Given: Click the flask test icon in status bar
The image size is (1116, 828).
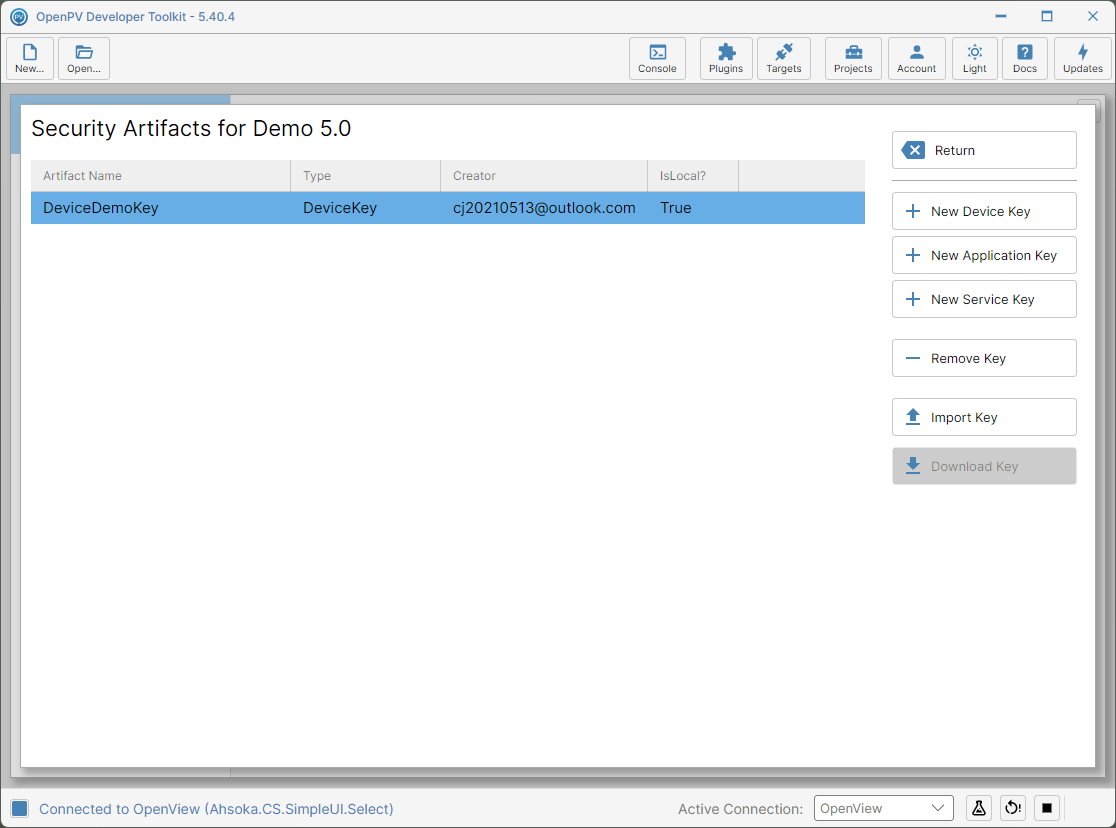Looking at the screenshot, I should coord(979,808).
